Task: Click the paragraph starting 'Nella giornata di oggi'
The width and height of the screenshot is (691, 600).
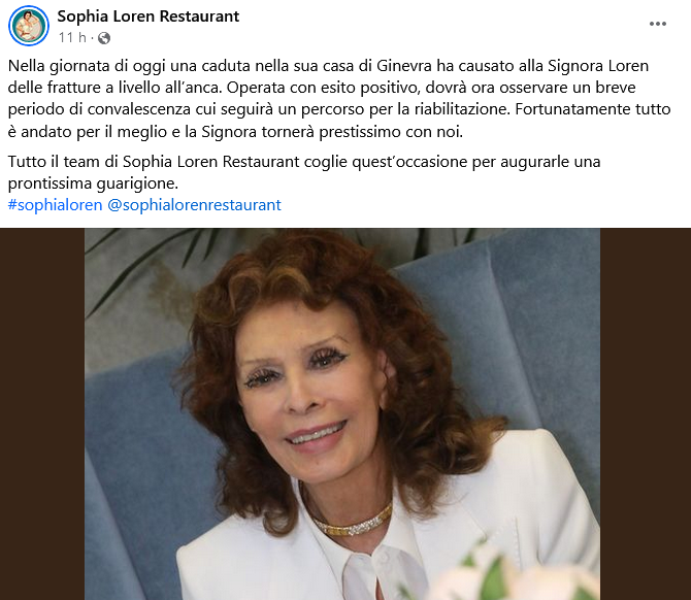Action: [339, 99]
